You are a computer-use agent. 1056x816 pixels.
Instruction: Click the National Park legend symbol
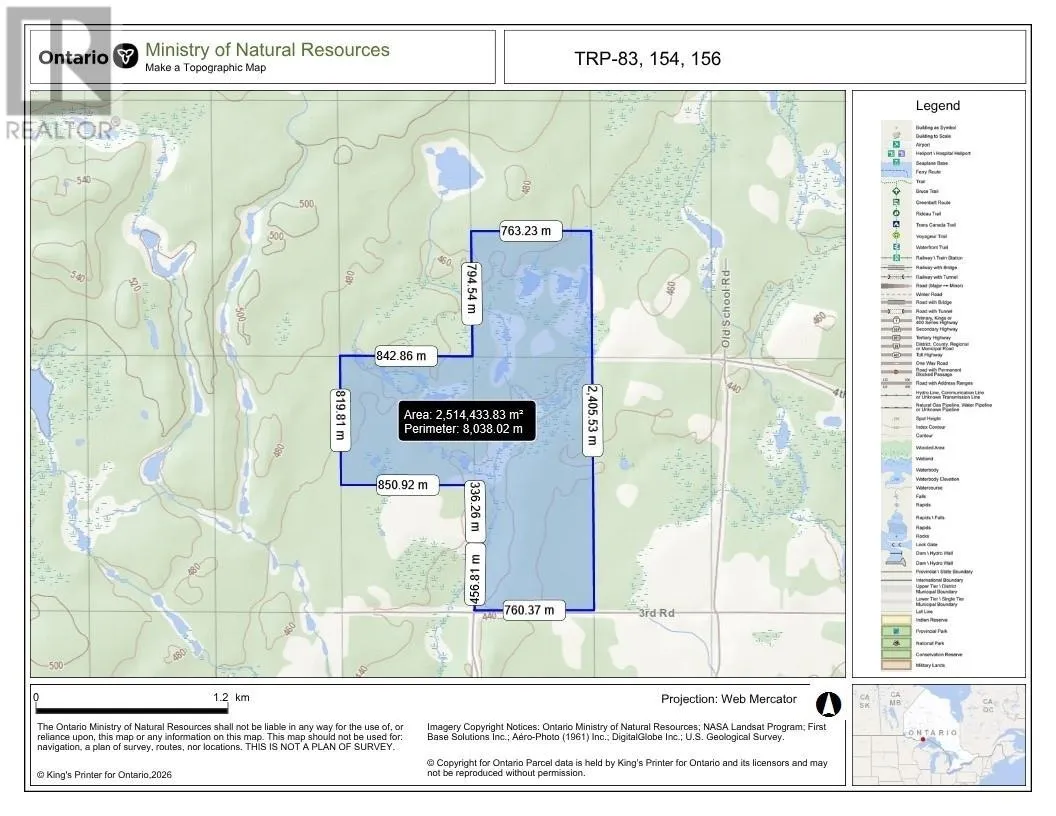[896, 643]
